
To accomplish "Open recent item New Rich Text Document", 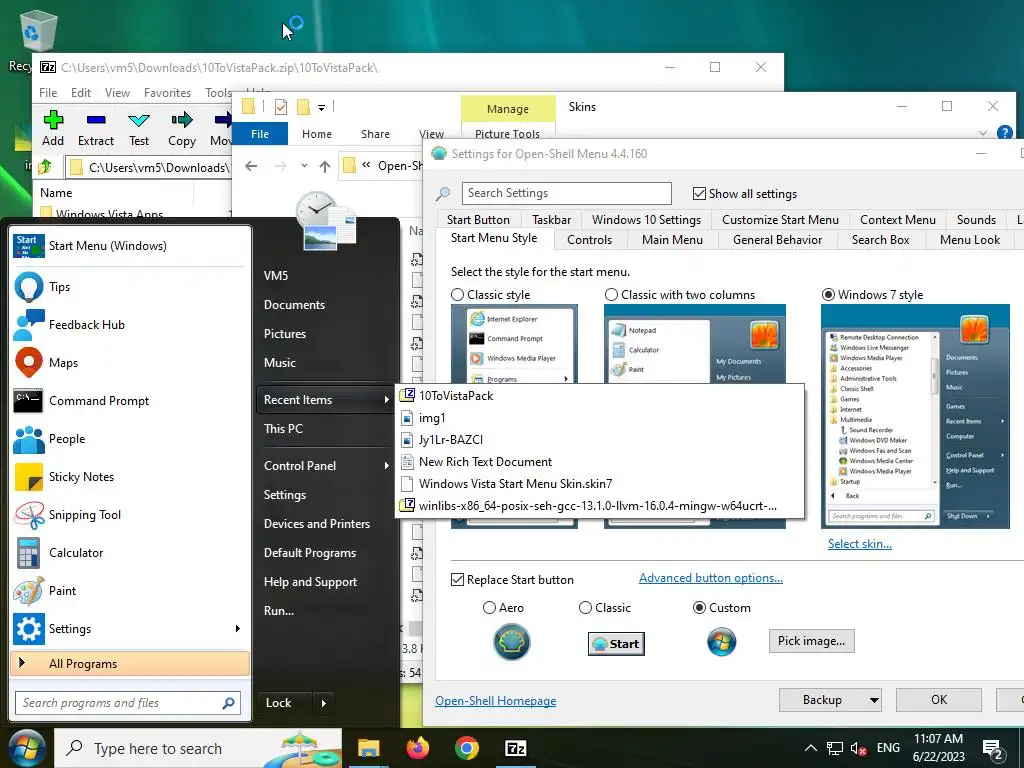I will tap(600, 462).
